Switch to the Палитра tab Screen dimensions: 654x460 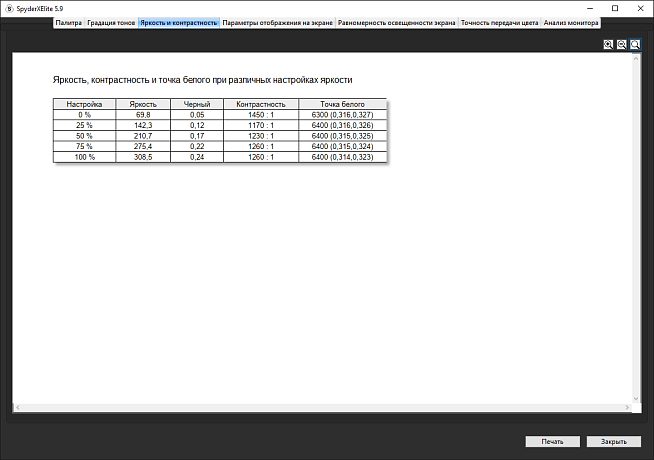coord(68,21)
